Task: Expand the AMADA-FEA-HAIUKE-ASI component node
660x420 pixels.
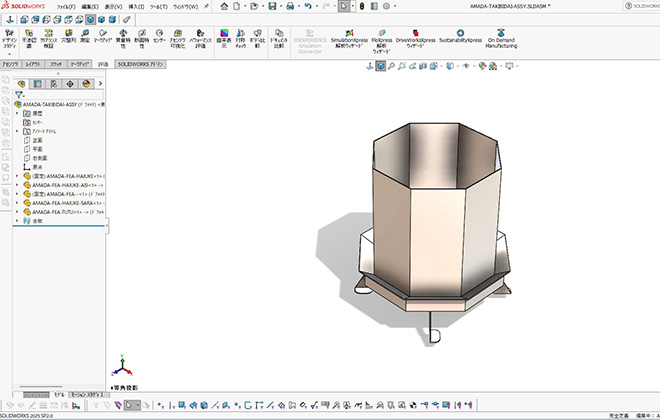Action: [18, 185]
